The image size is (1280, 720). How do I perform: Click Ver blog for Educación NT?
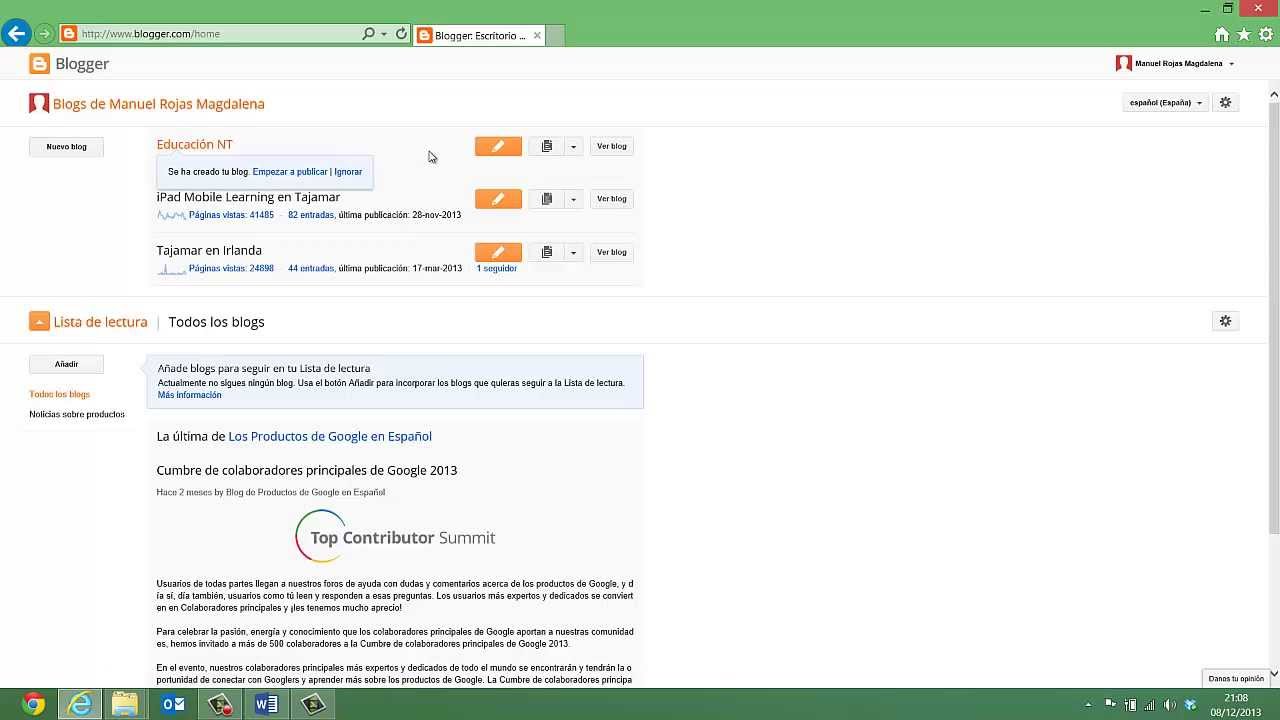(611, 147)
